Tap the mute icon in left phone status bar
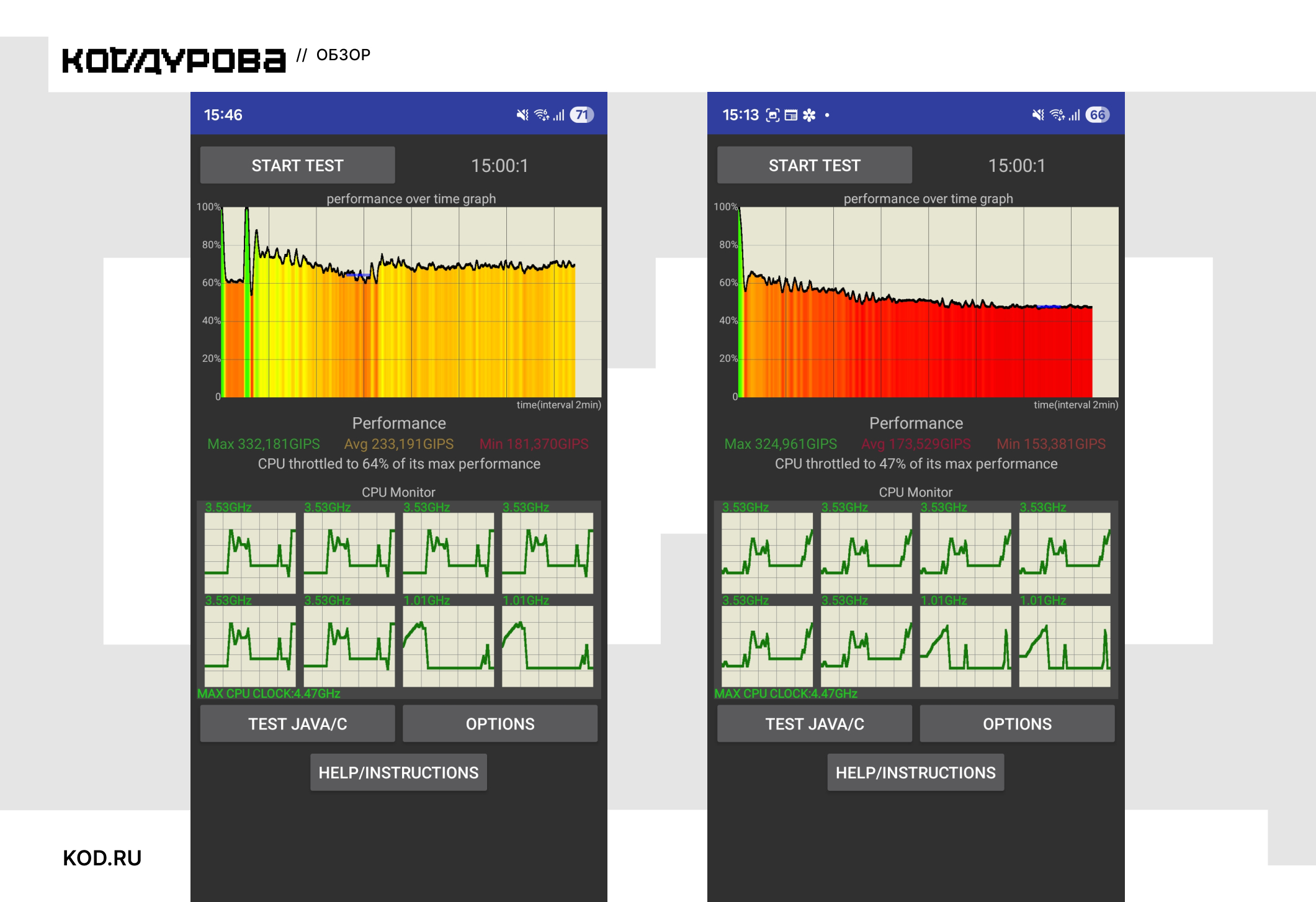 522,115
